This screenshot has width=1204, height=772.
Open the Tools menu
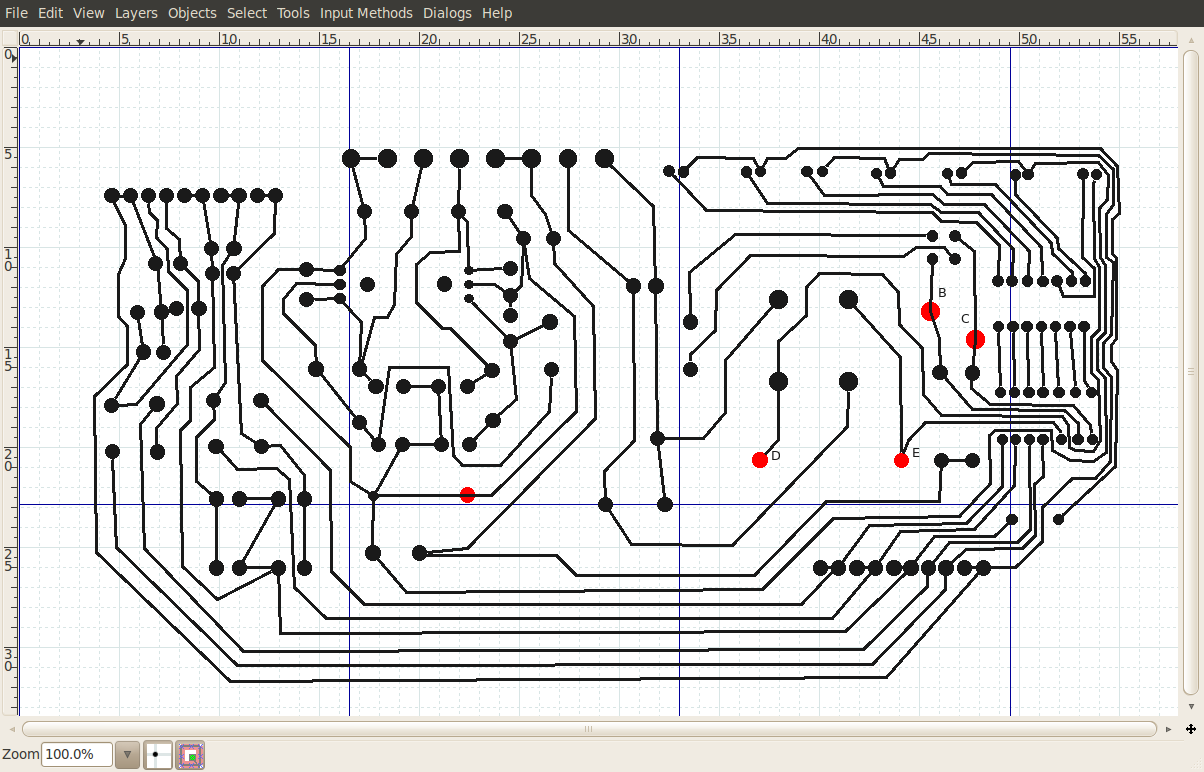tap(293, 13)
